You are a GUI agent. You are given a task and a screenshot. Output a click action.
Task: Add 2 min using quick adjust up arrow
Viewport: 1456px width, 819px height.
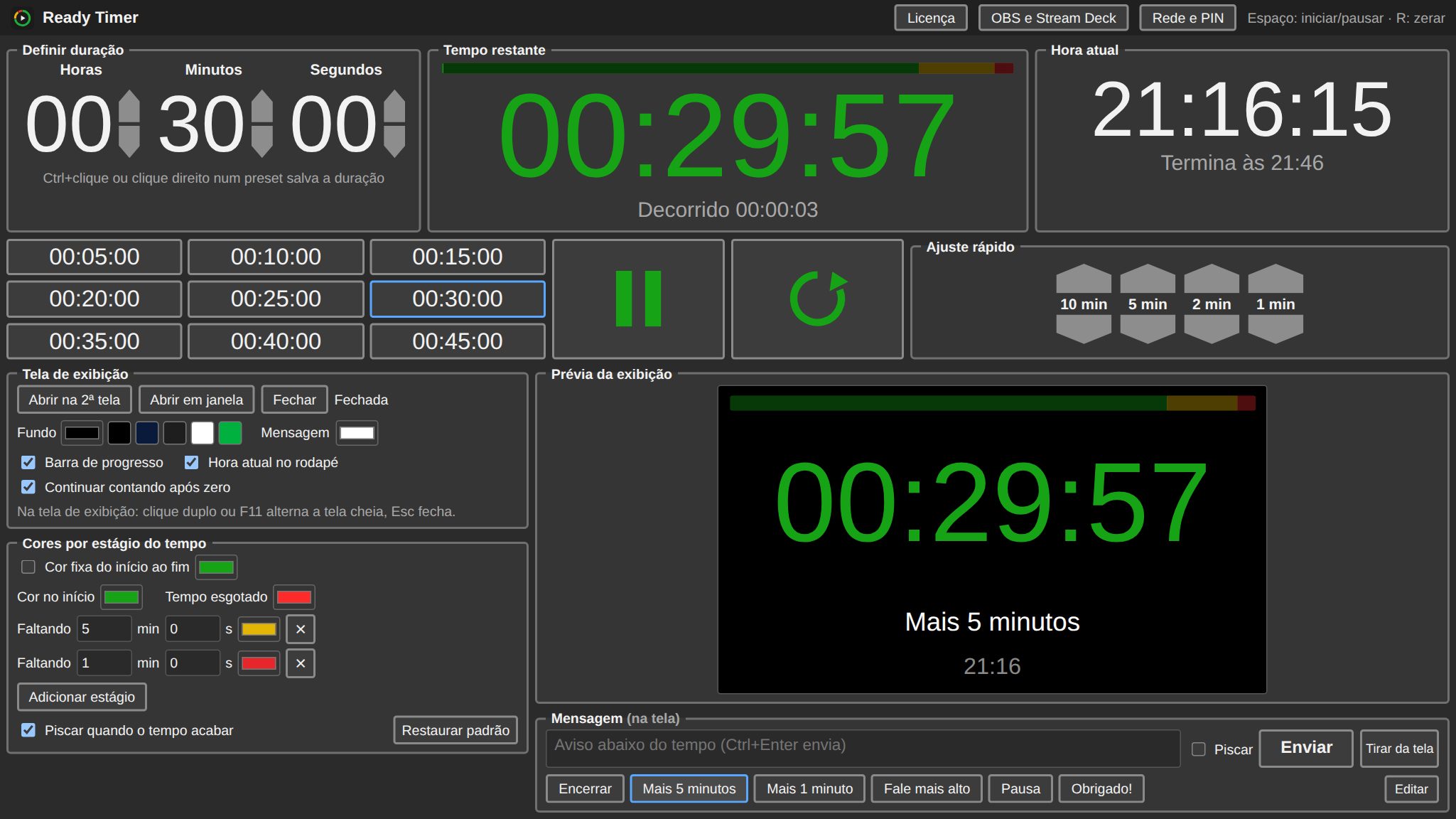pos(1212,279)
